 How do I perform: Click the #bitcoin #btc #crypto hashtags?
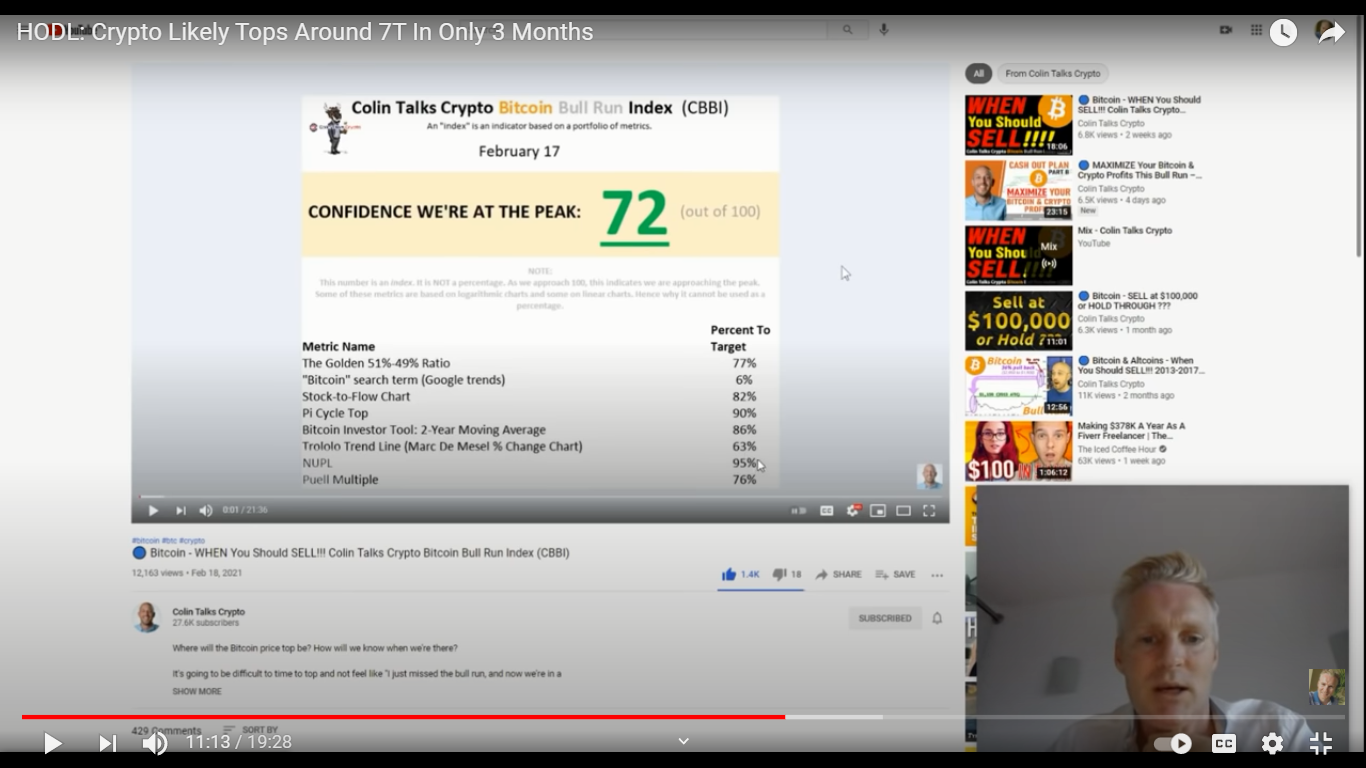(168, 541)
